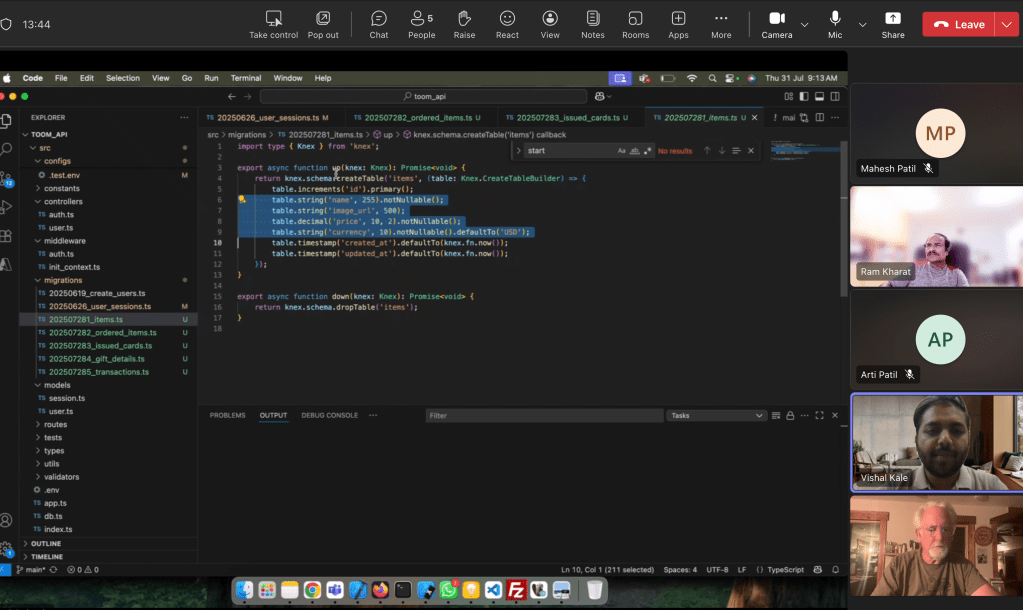Open the dropdown arrow next to Leave
This screenshot has width=1023, height=610.
tap(1005, 24)
